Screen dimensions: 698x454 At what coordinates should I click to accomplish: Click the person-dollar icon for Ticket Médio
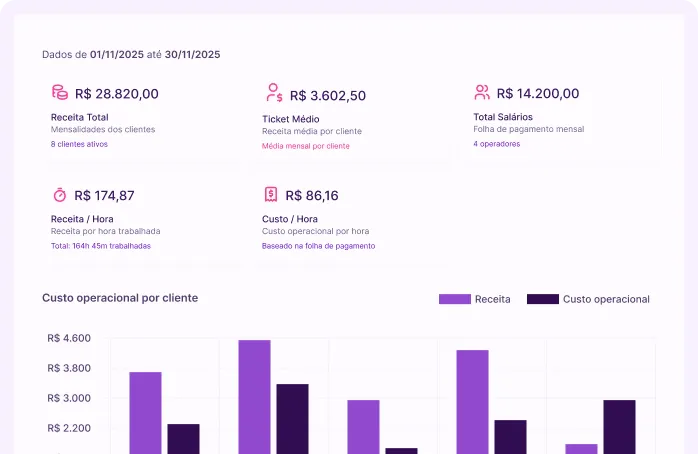click(274, 94)
